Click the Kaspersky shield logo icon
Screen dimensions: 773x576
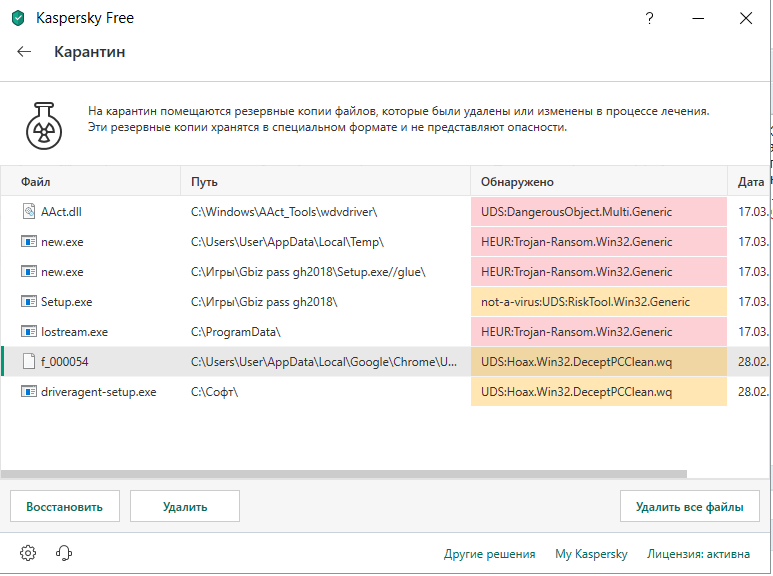click(x=17, y=18)
